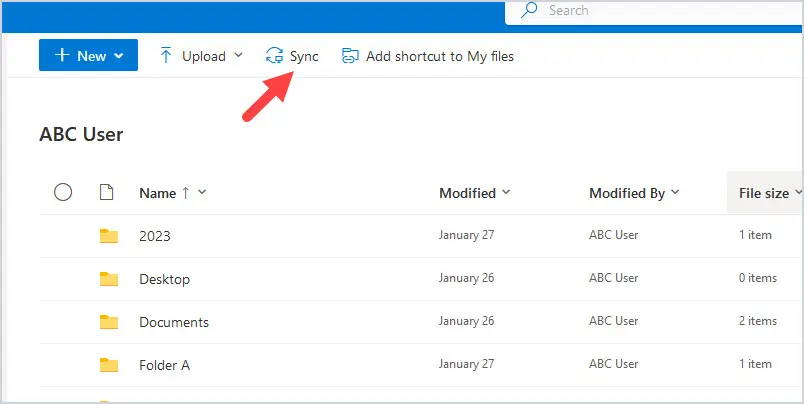Click January 26 in the Desktop row
The width and height of the screenshot is (804, 404).
(466, 278)
